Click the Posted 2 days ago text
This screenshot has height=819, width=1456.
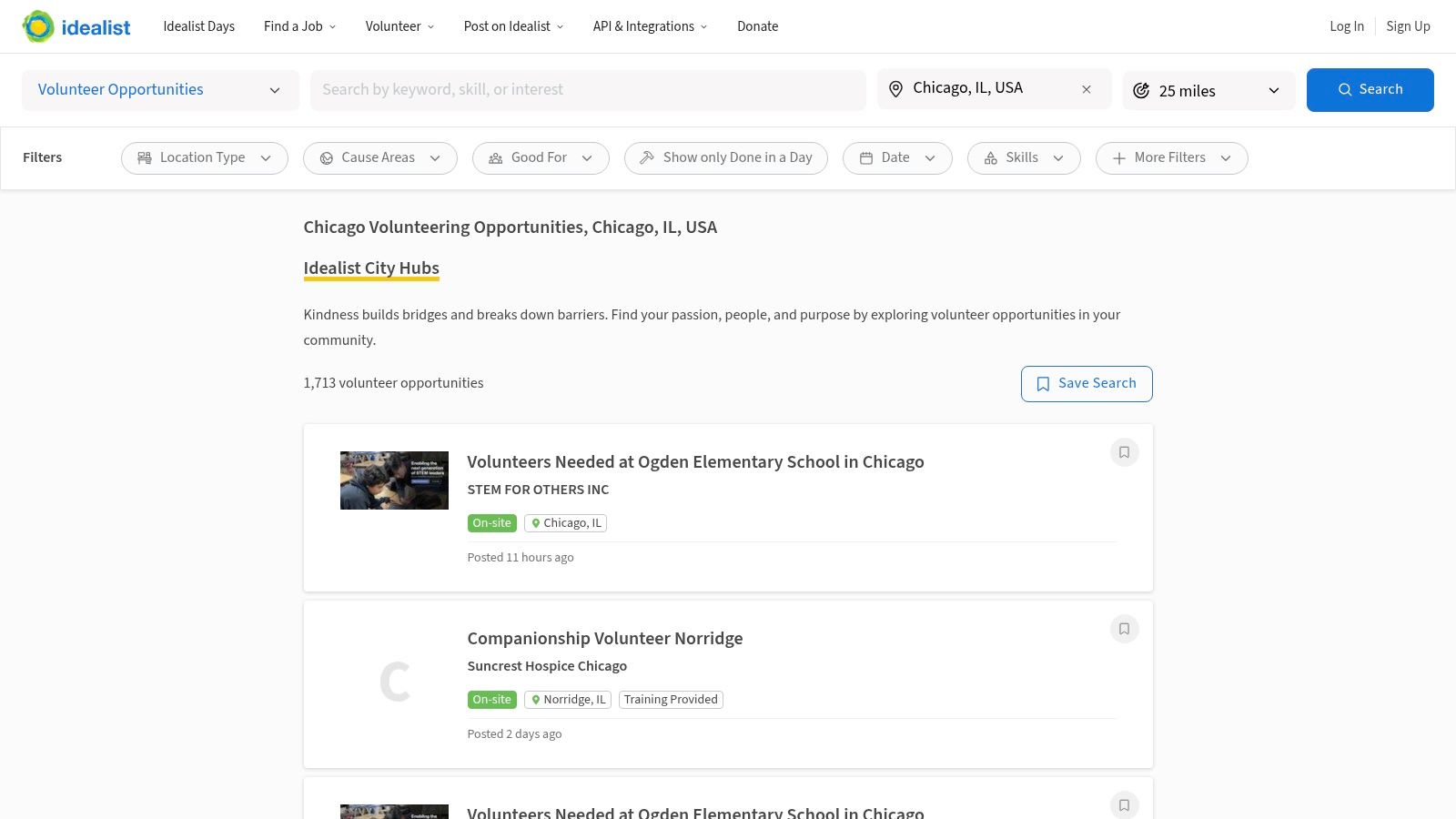coord(514,734)
